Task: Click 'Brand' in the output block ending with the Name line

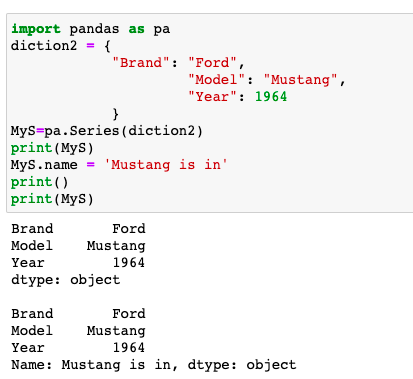Action: (x=32, y=314)
